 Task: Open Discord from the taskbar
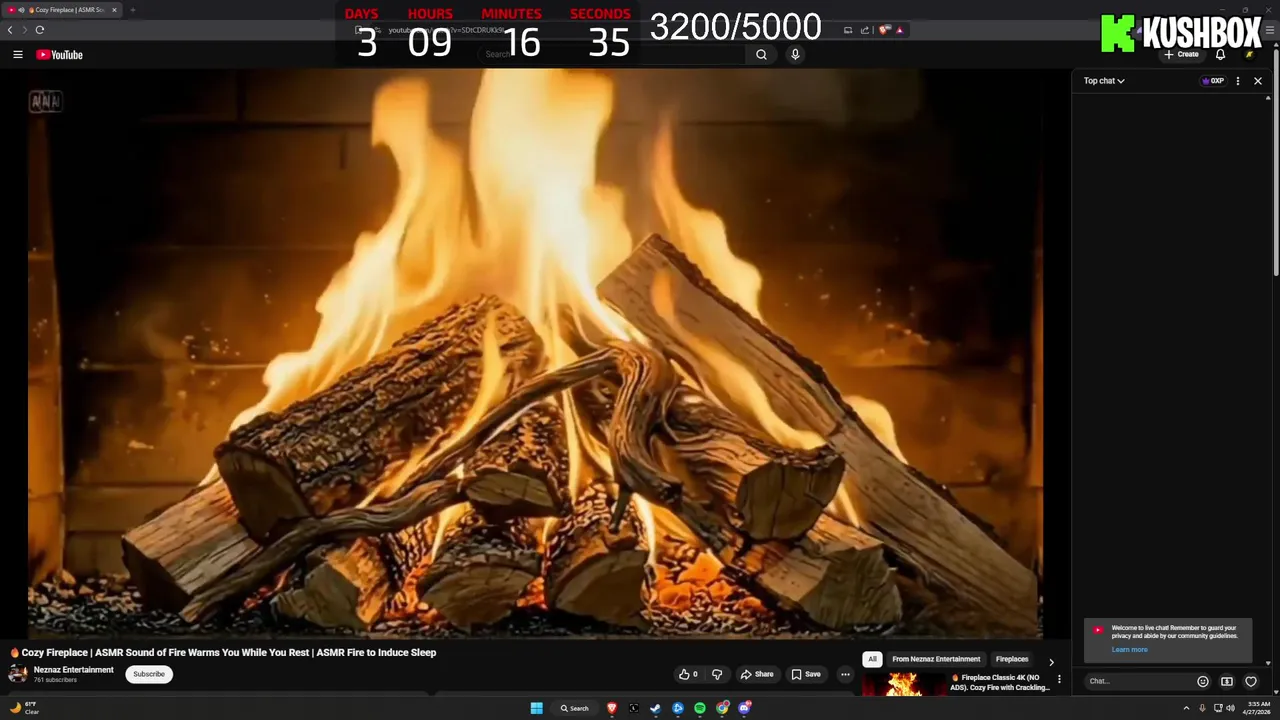[744, 708]
